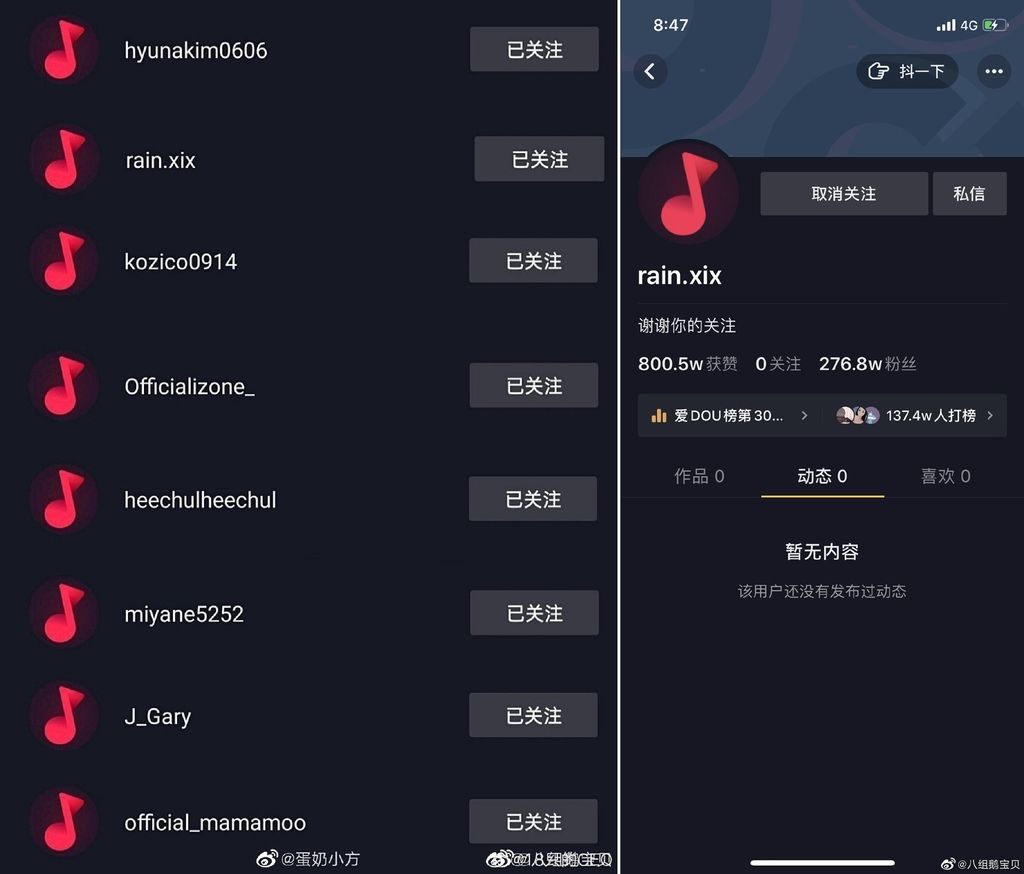Open kozico0914's music note avatar
Viewport: 1024px width, 874px height.
coord(63,261)
